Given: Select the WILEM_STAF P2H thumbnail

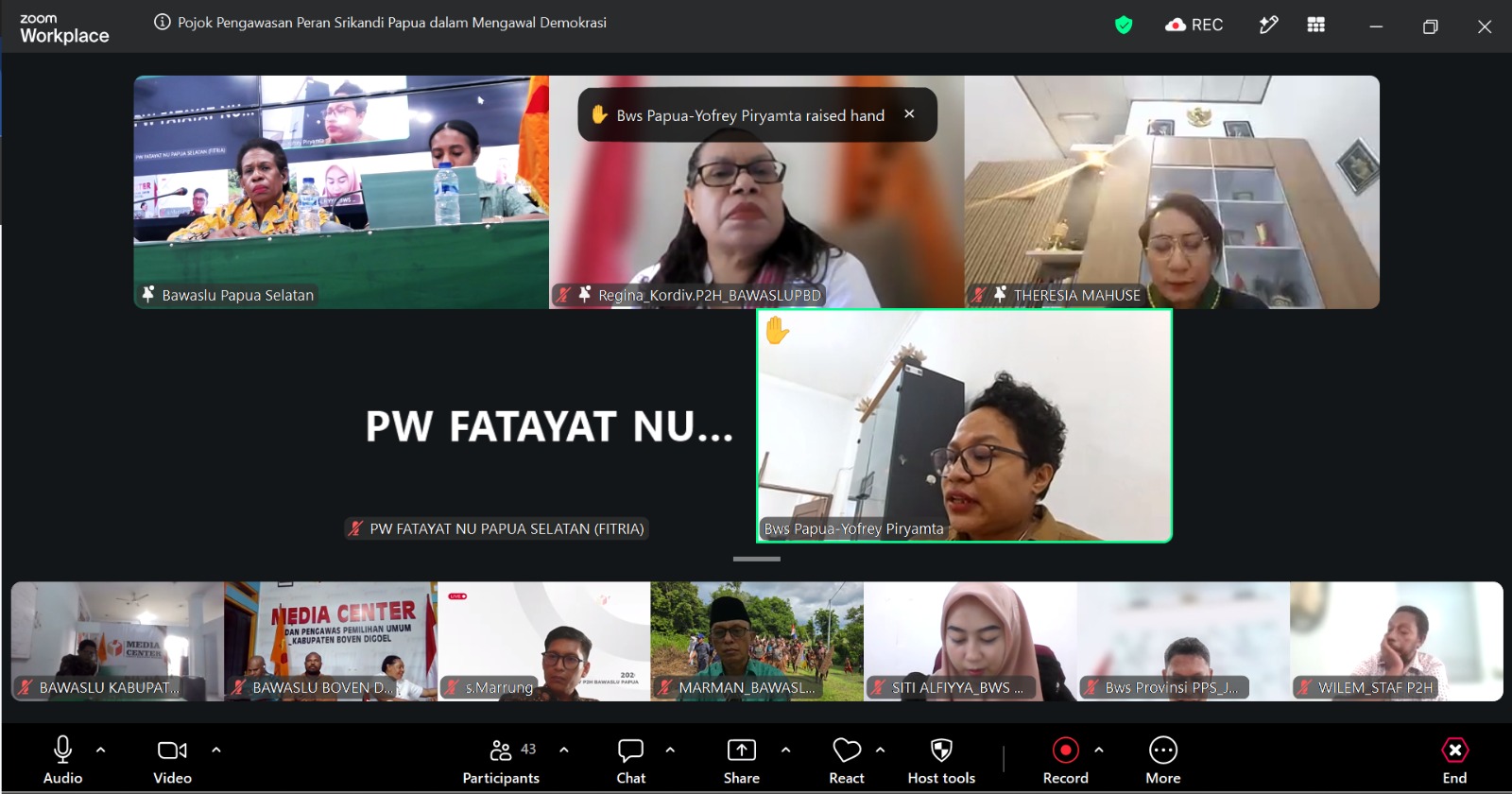Looking at the screenshot, I should click(x=1397, y=641).
